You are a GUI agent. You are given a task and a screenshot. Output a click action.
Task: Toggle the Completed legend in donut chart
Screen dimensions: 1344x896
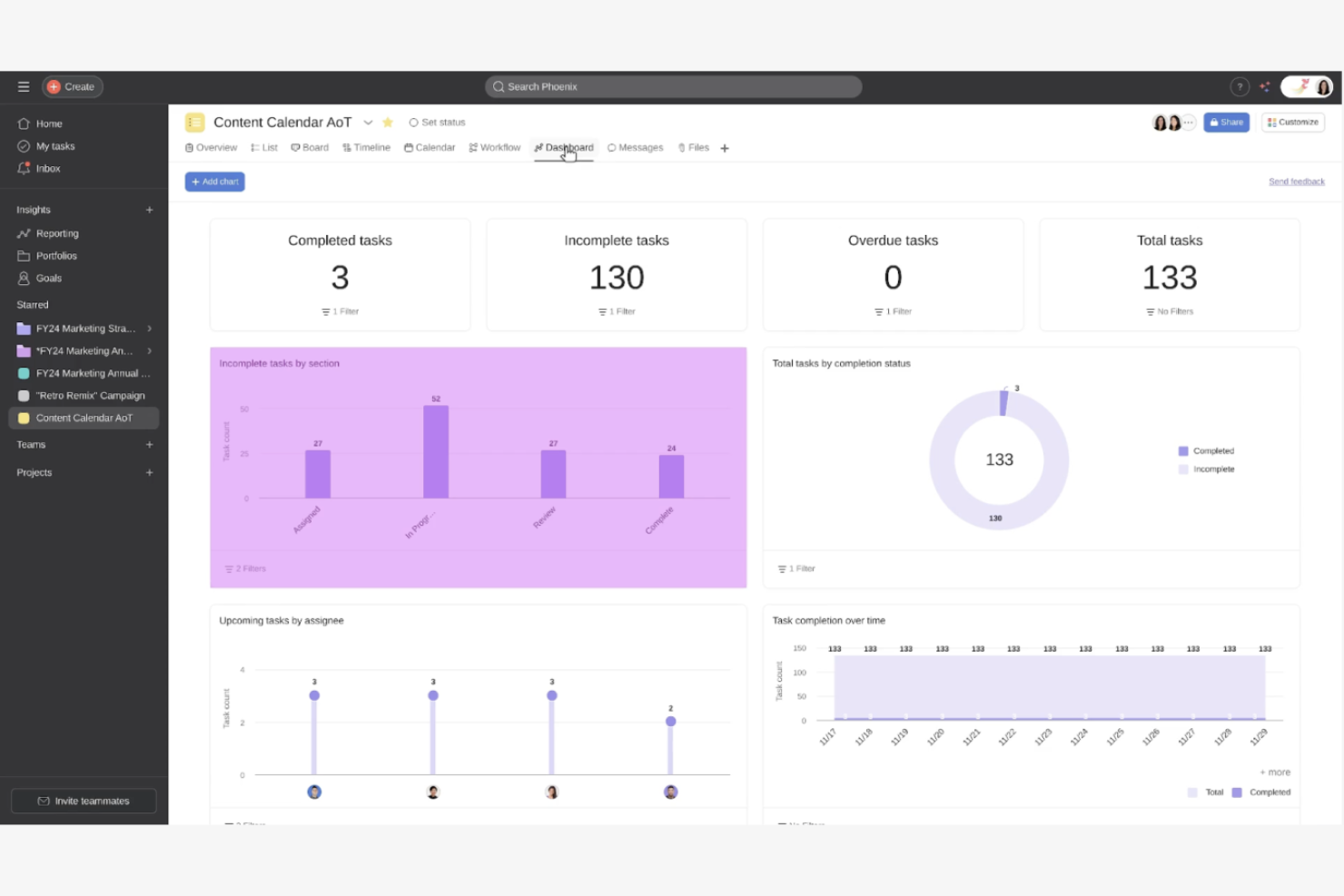tap(1206, 451)
